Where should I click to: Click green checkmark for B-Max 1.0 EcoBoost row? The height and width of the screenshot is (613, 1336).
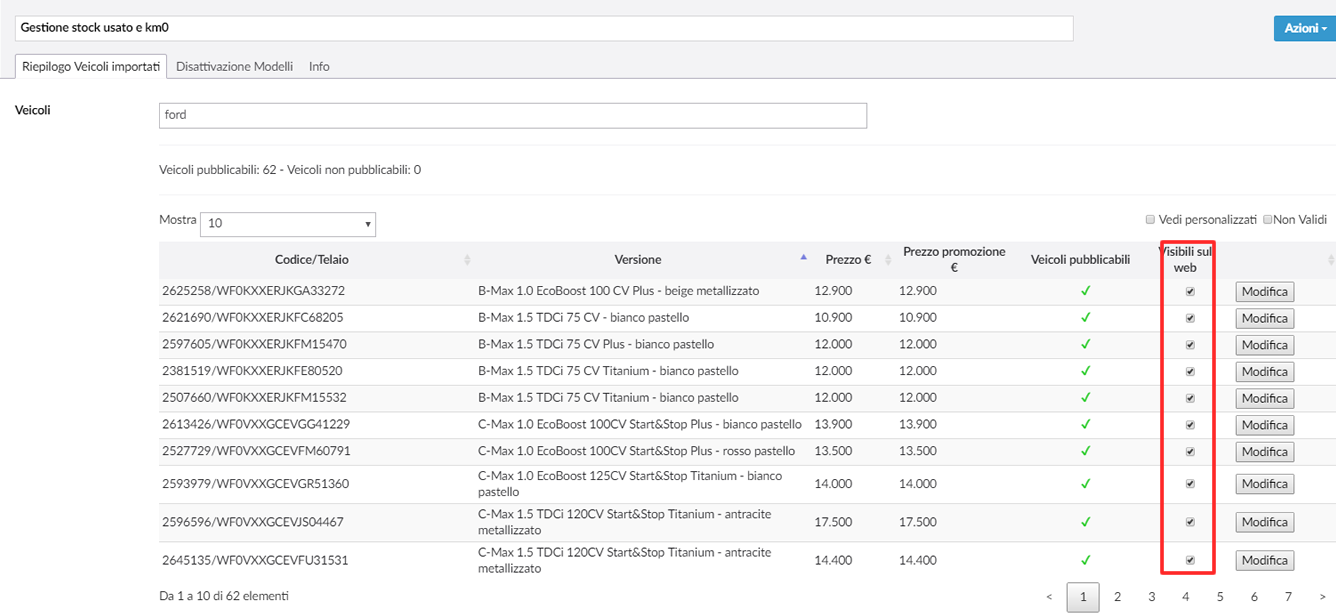point(1085,291)
